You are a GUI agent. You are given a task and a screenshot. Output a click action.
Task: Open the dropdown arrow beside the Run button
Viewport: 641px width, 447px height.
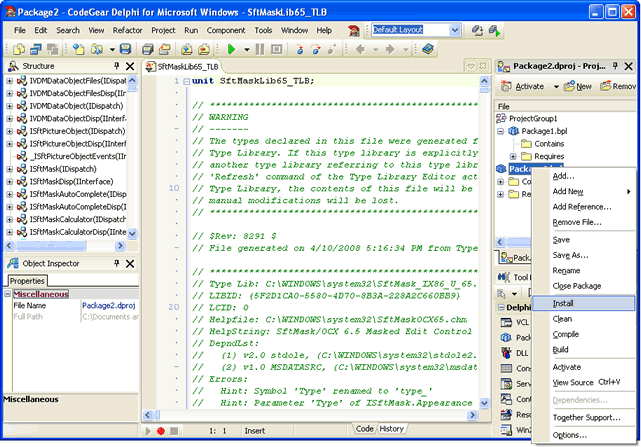tap(247, 50)
